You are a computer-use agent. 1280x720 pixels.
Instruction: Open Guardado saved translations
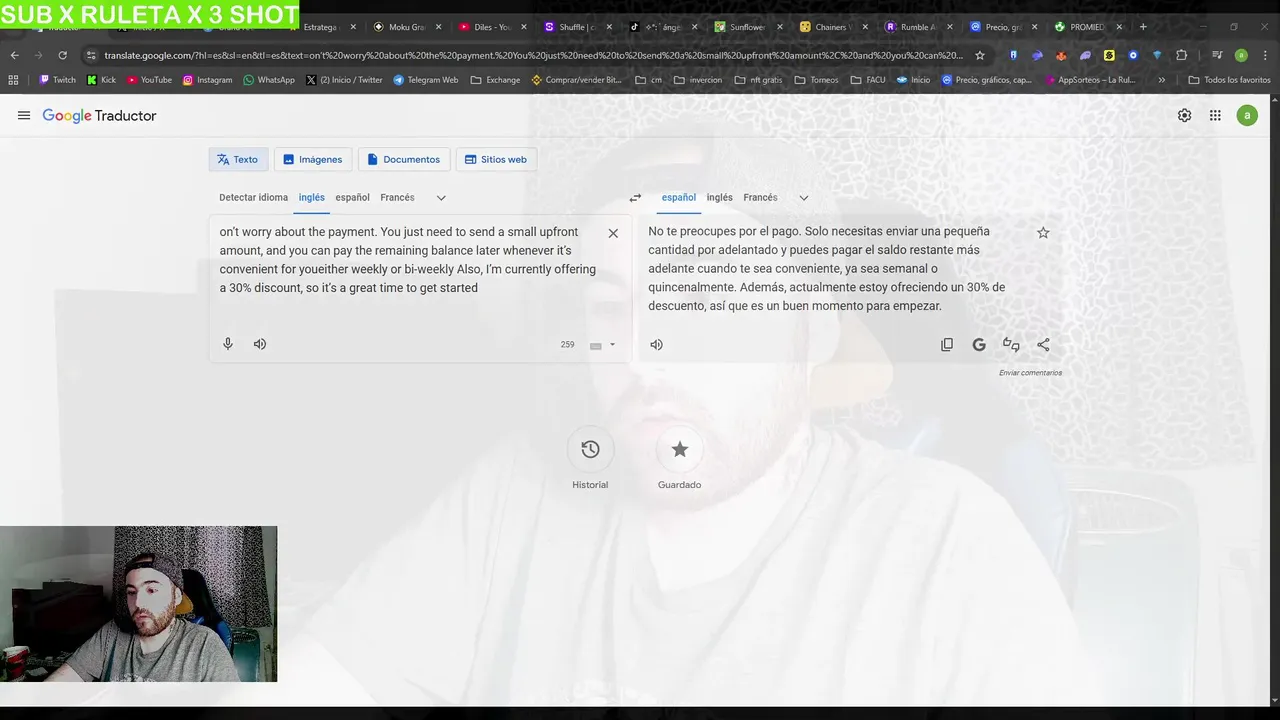(x=679, y=450)
